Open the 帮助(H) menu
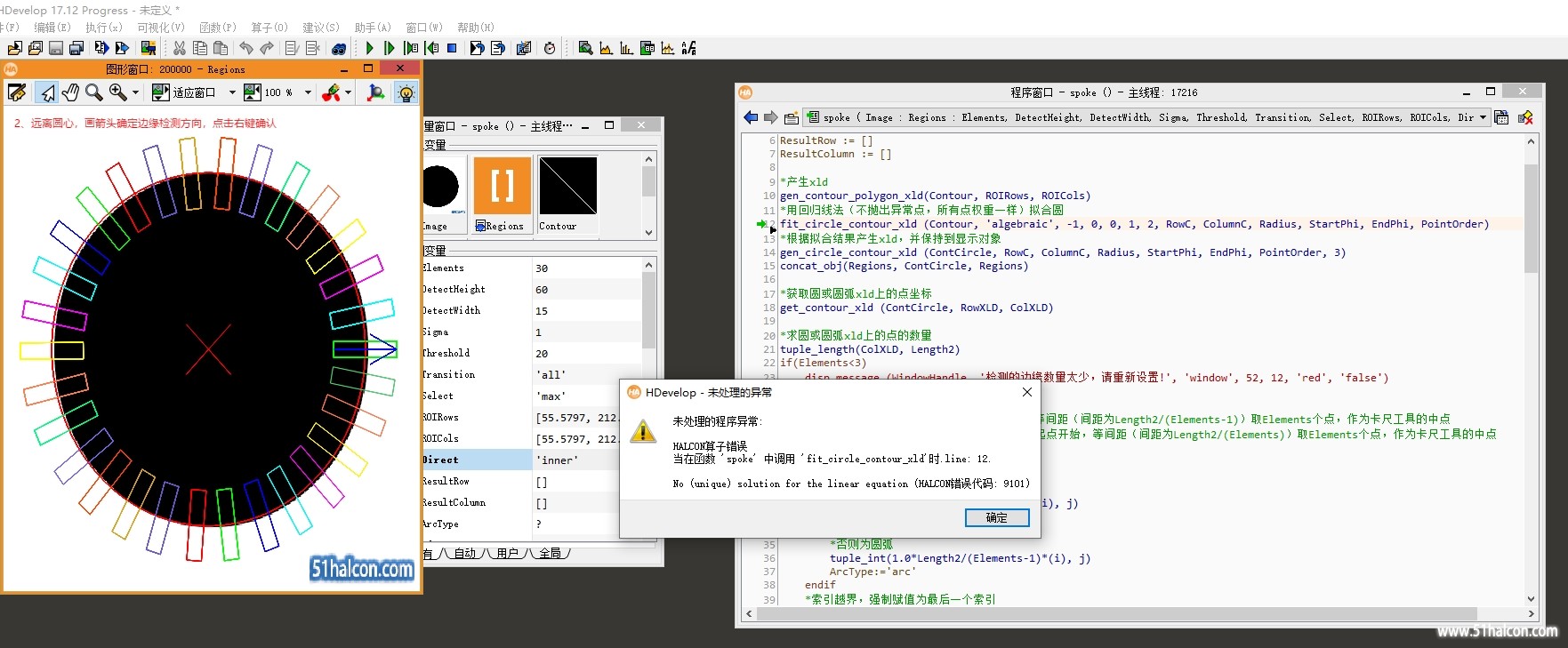Viewport: 1568px width, 648px height. tap(475, 28)
